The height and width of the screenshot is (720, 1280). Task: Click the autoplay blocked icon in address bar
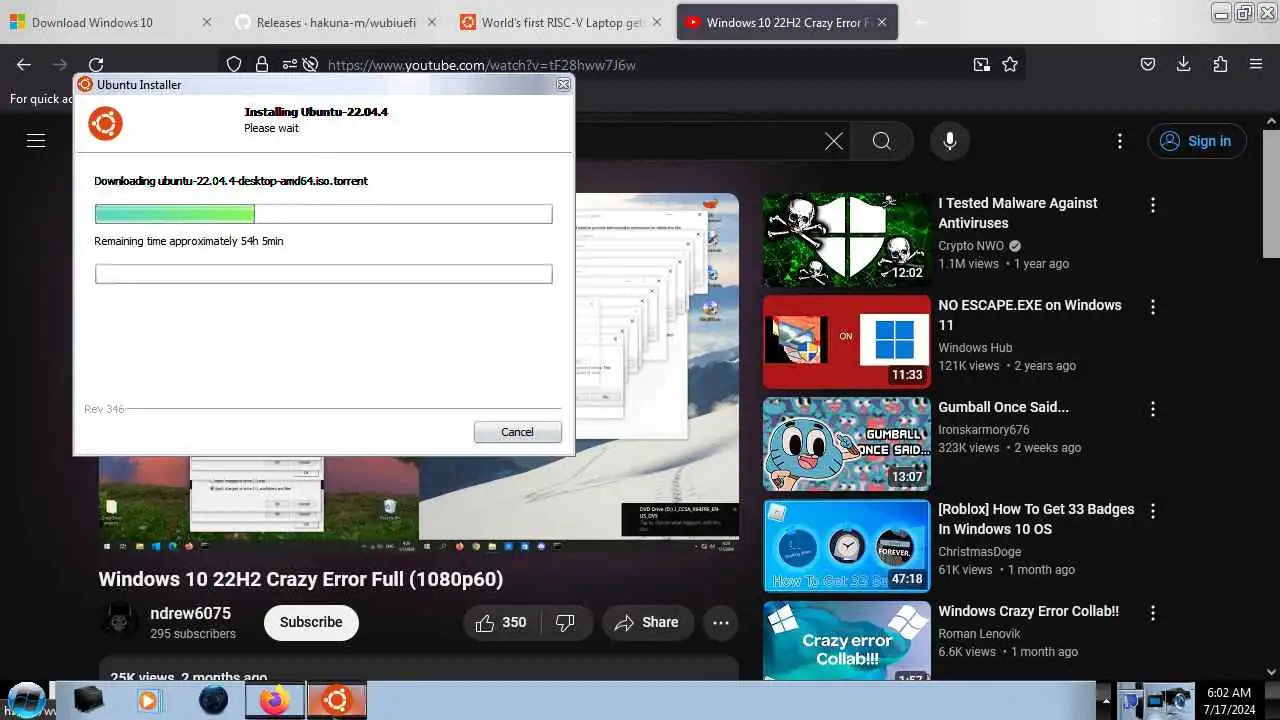310,64
